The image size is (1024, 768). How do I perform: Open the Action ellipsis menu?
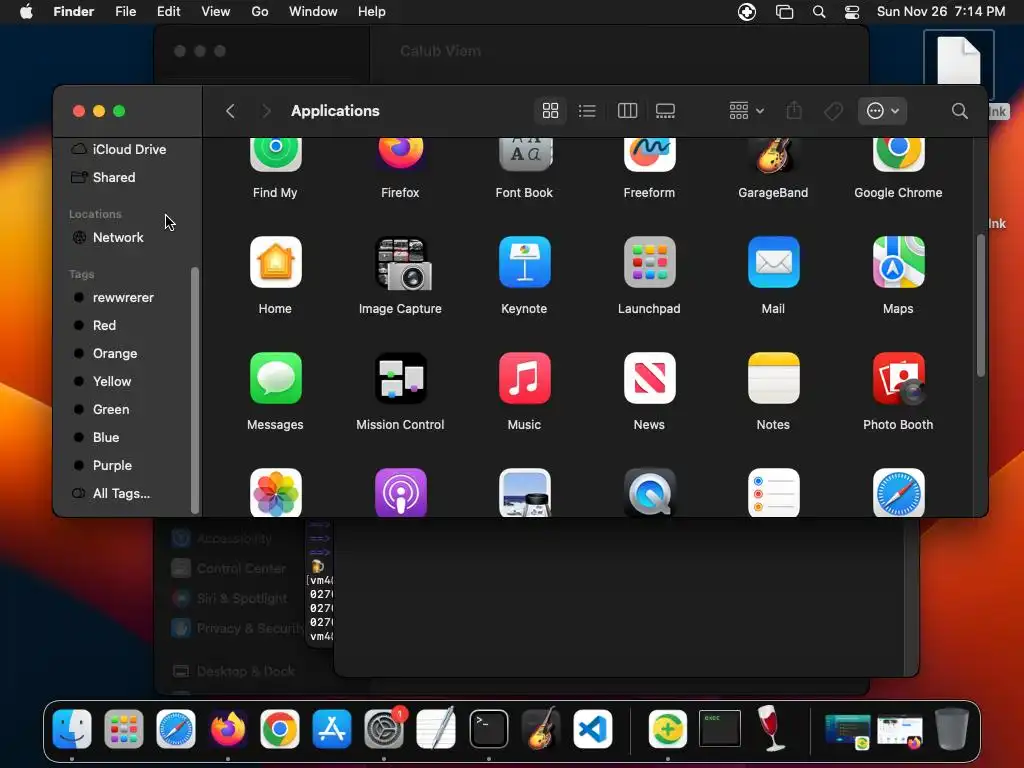pos(882,111)
